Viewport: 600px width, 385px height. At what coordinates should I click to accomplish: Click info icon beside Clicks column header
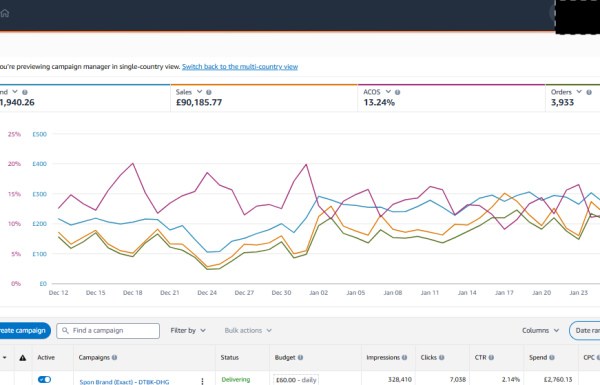(x=442, y=357)
